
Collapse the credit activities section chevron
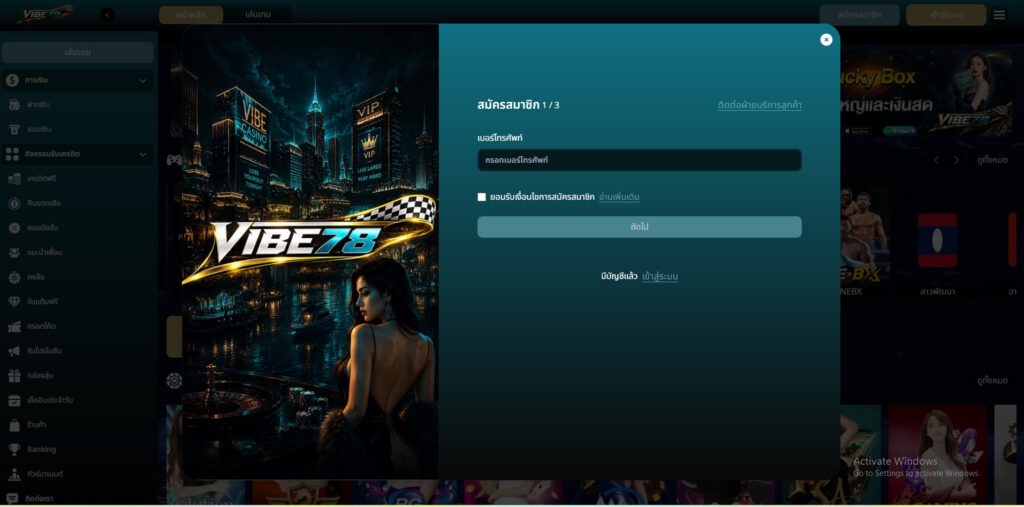click(x=143, y=155)
